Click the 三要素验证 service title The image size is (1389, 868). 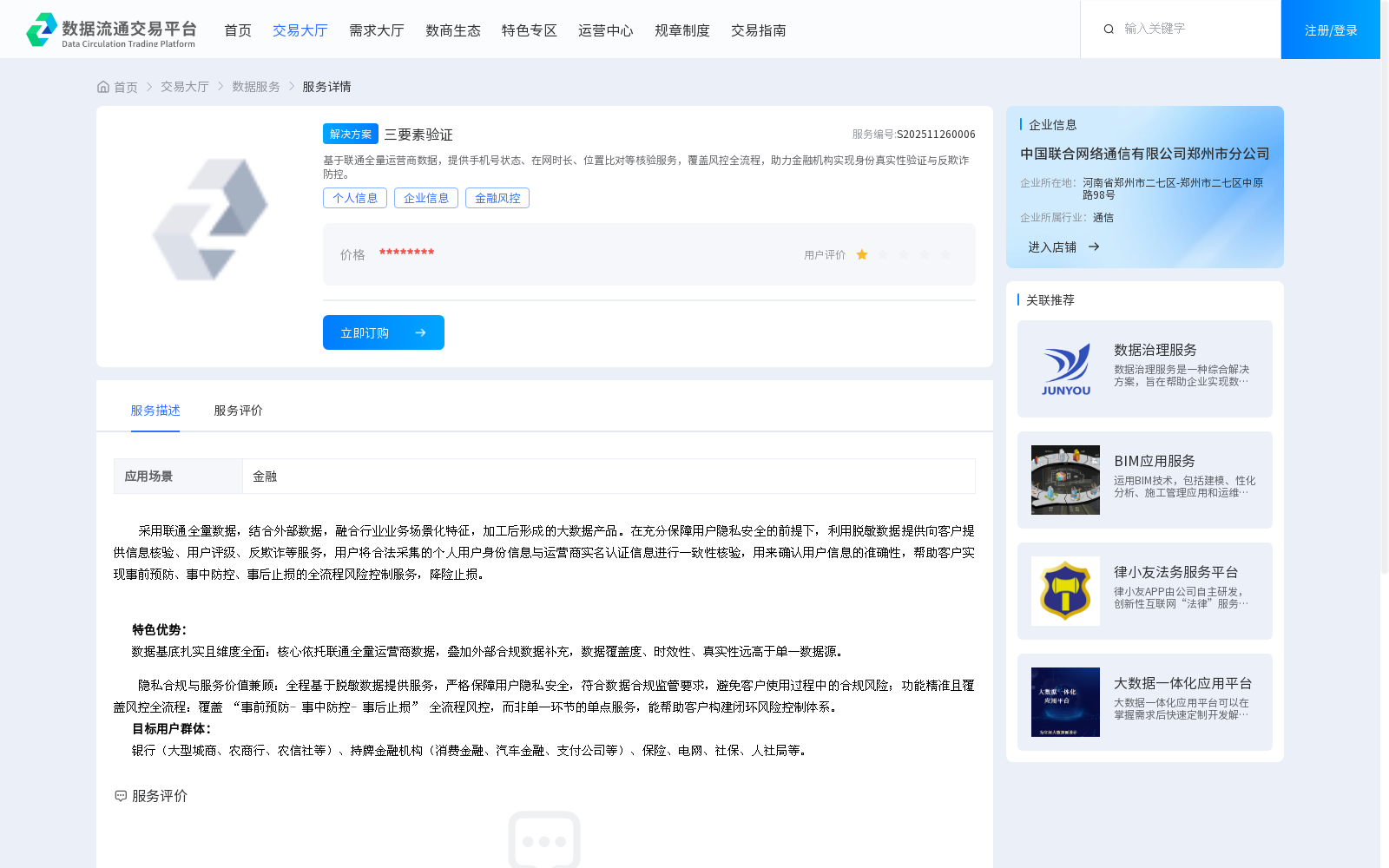coord(418,135)
